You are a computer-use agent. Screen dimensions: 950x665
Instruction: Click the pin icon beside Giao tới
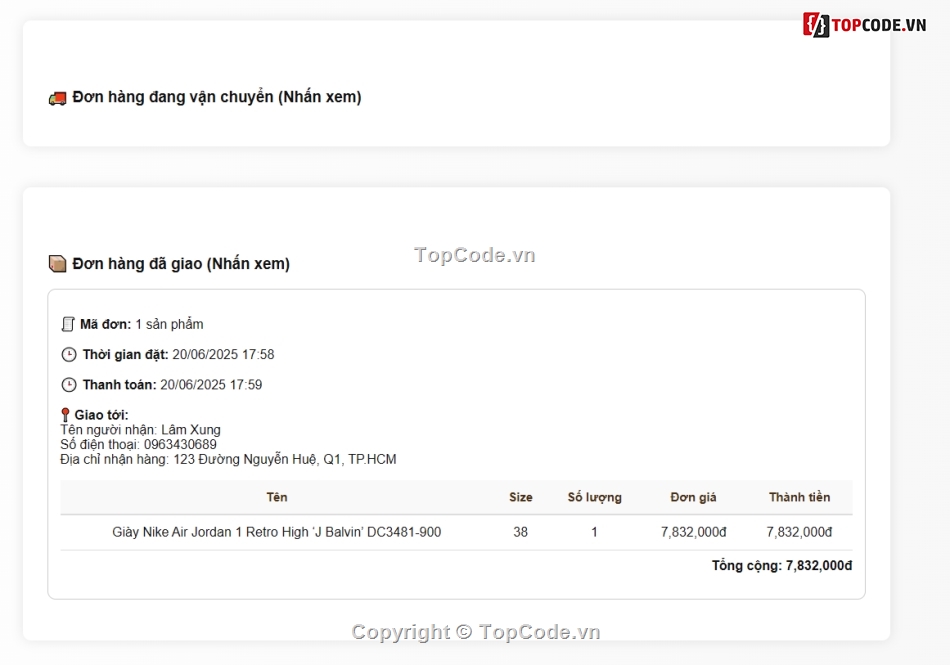click(65, 415)
